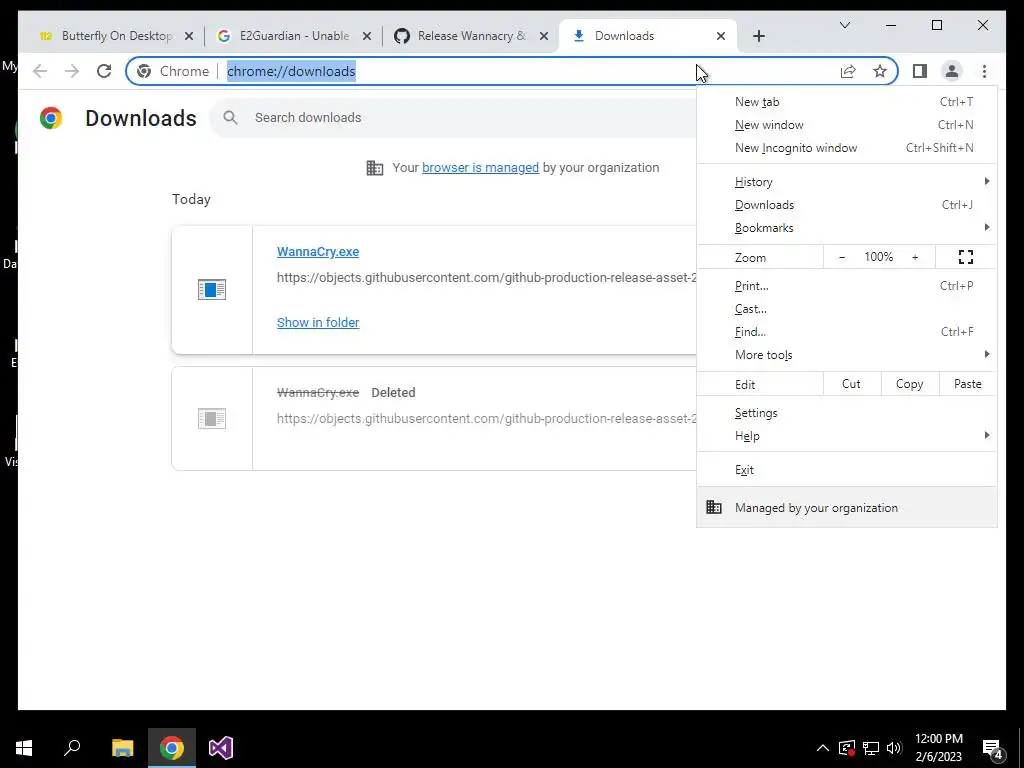Click the browser back arrow

click(x=40, y=71)
